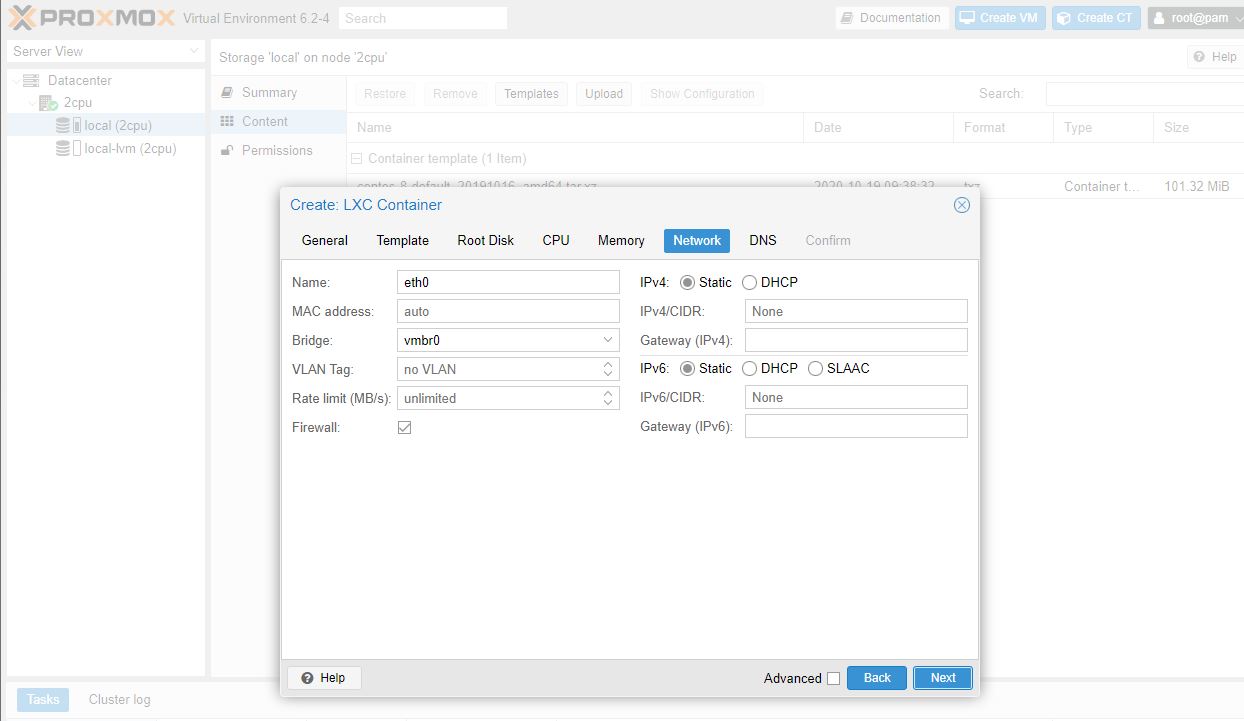Sort by the Size column header
Screen dimensions: 1244x721
point(1199,128)
